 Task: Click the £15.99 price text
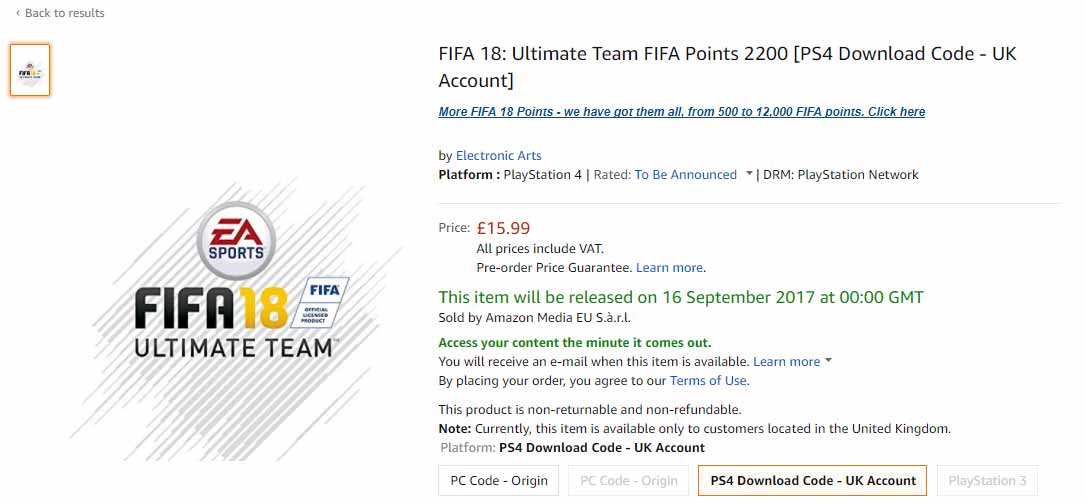click(504, 227)
